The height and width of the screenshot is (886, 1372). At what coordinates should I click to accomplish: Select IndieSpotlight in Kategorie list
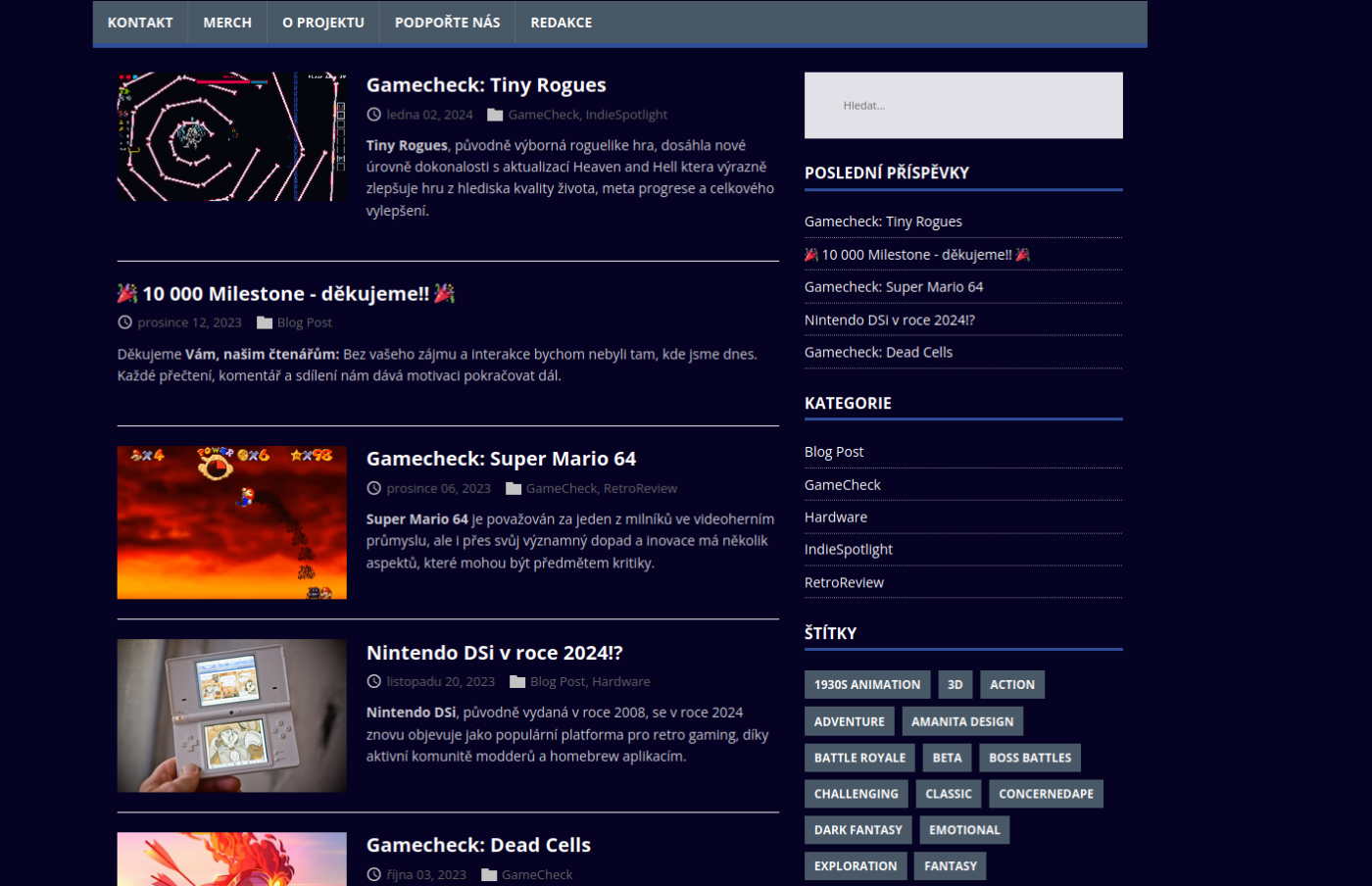click(x=849, y=550)
